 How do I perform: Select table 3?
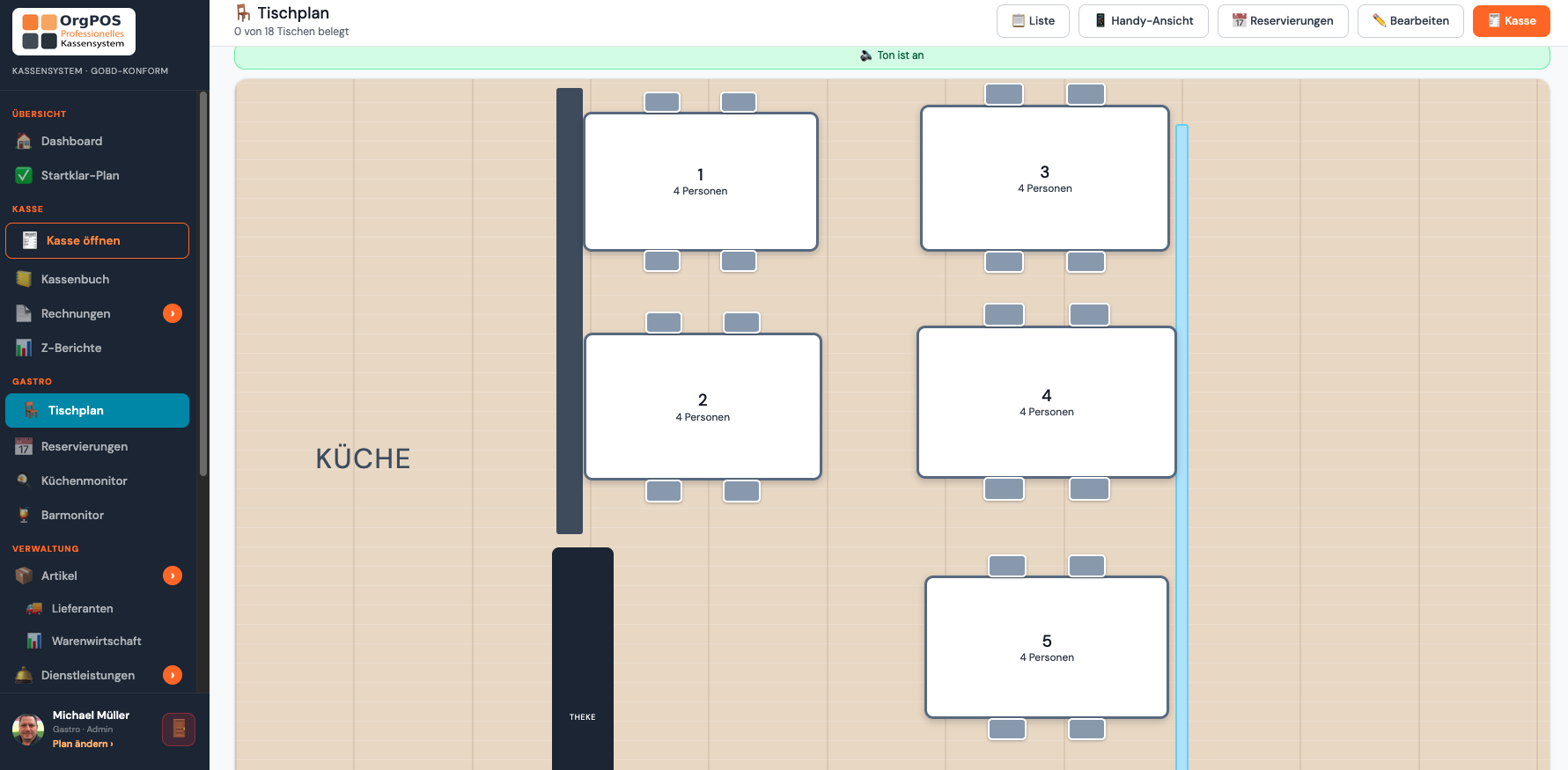click(x=1045, y=179)
